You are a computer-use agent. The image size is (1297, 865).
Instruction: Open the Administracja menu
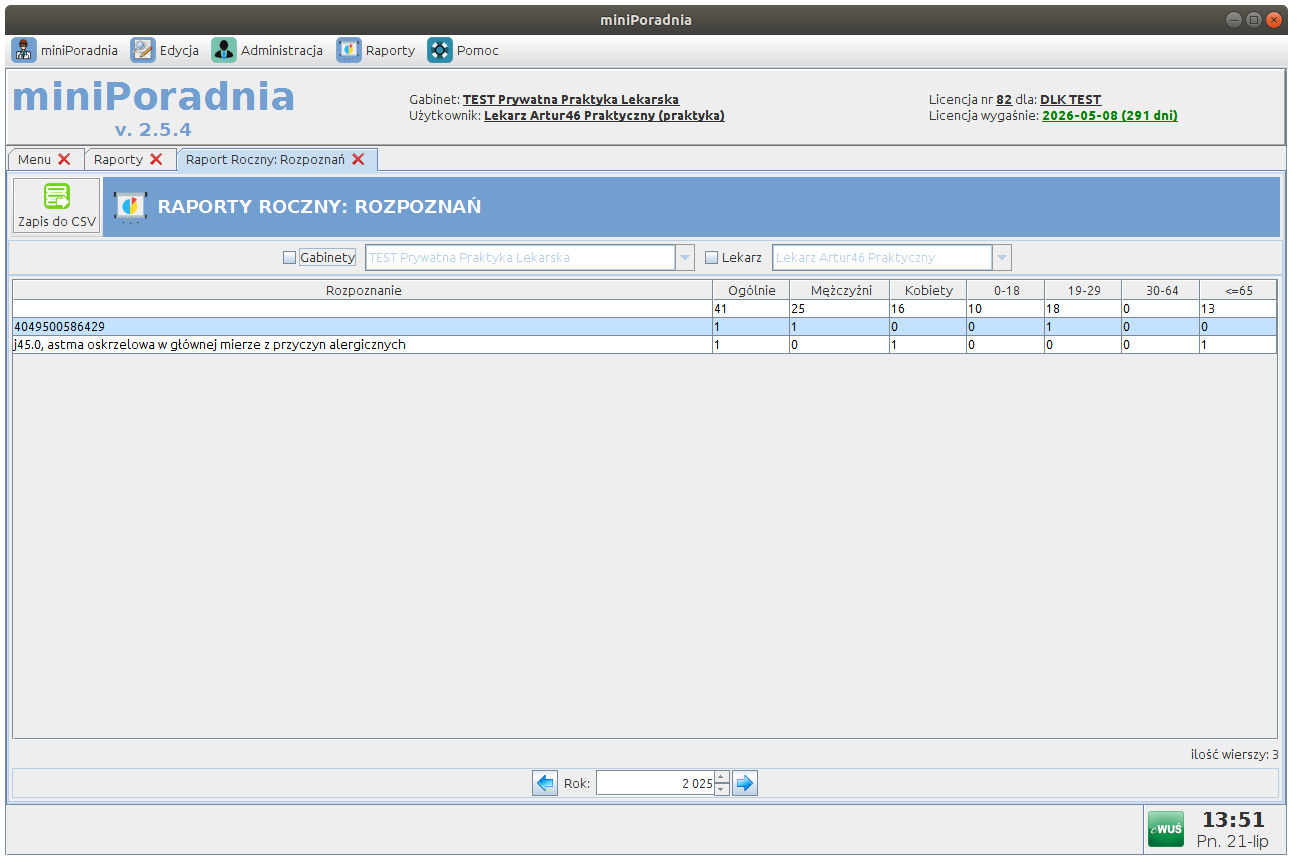coord(267,50)
